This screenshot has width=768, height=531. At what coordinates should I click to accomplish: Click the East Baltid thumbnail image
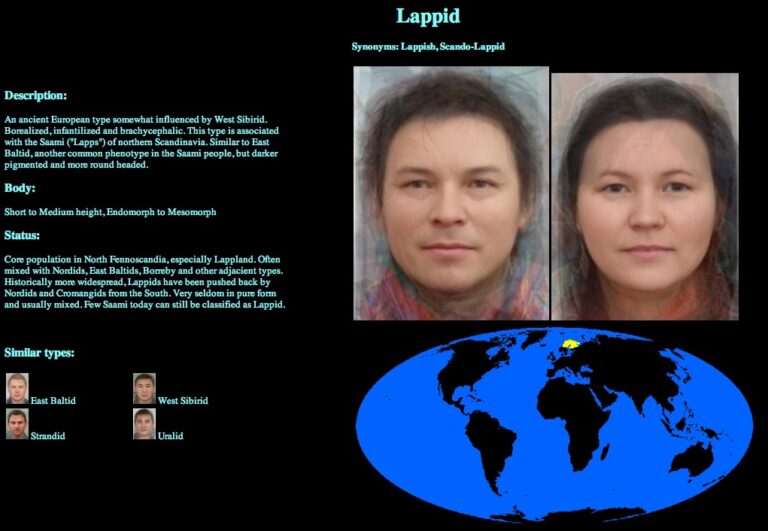[17, 388]
